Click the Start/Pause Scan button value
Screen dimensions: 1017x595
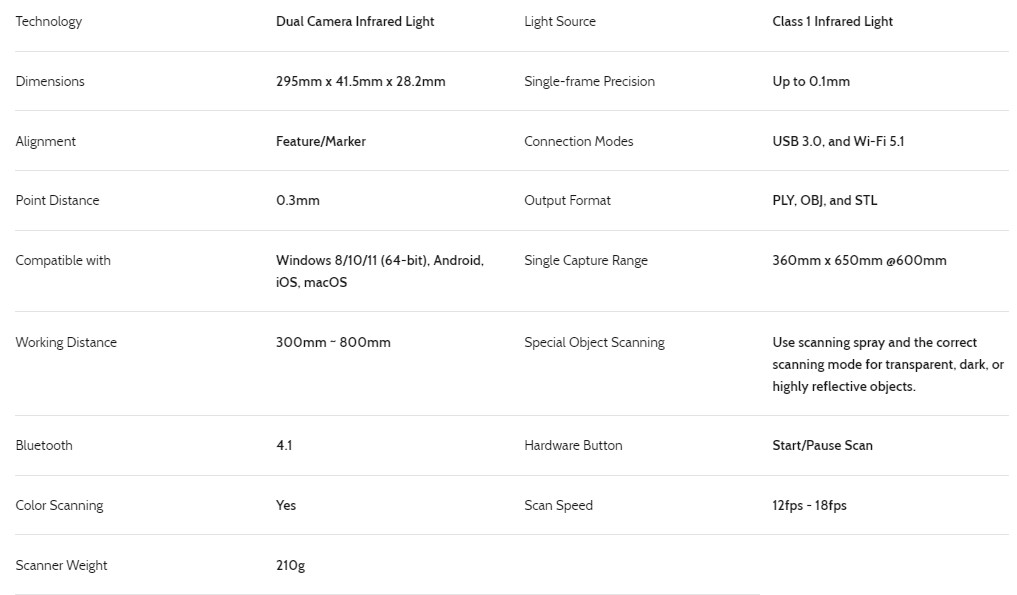[x=822, y=445]
